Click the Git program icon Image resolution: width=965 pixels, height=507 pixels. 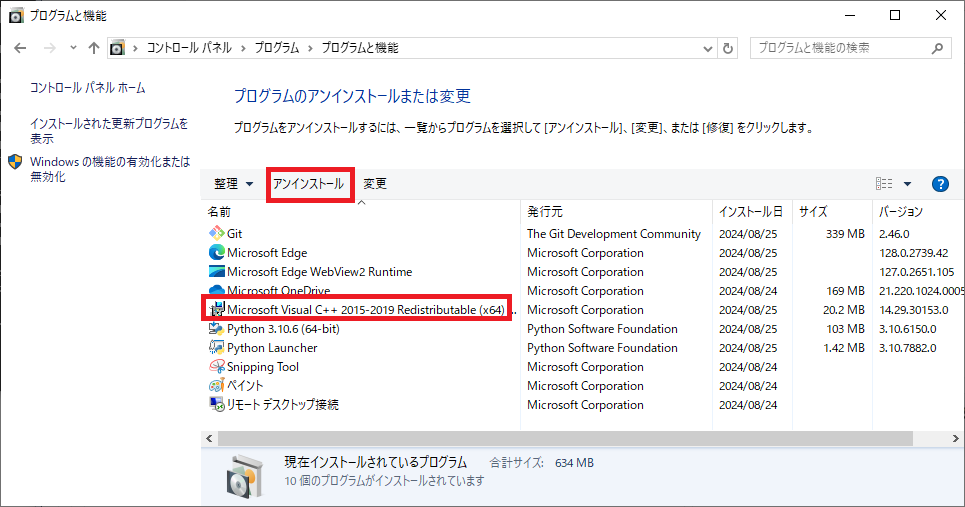click(216, 234)
